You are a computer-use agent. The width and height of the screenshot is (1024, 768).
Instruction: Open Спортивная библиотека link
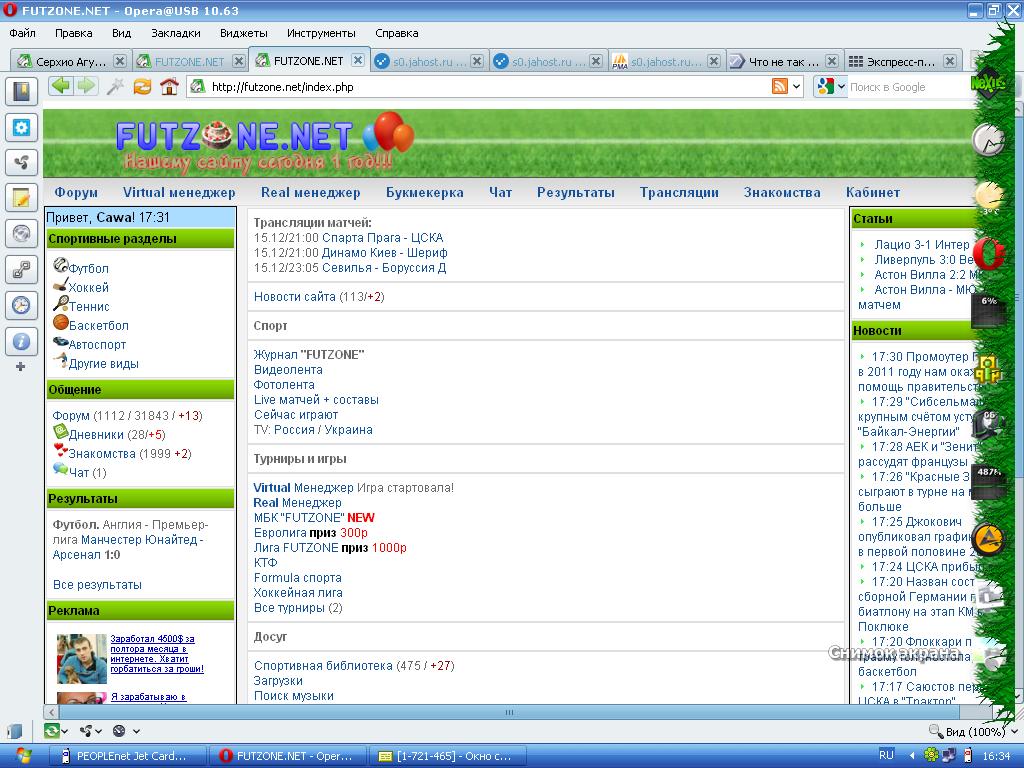point(323,665)
